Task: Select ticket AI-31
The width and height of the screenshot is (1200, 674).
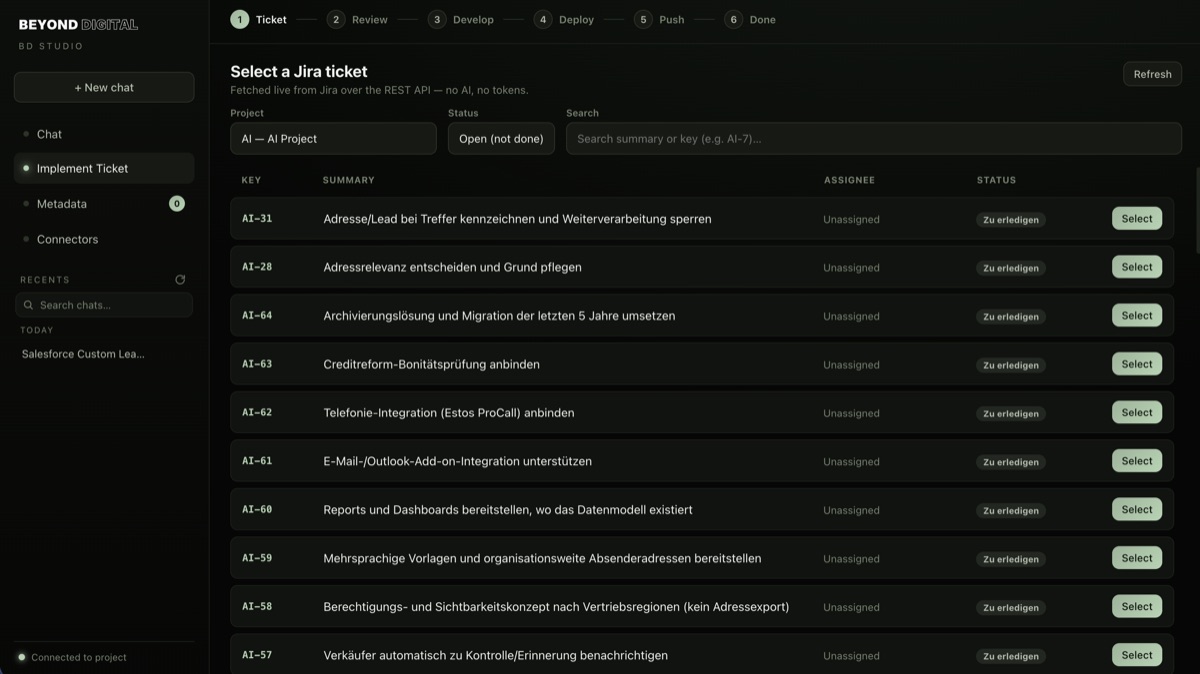Action: click(x=1137, y=218)
